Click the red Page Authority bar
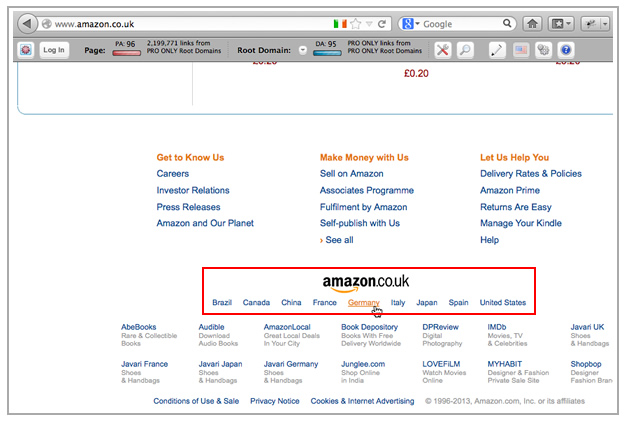This screenshot has height=423, width=626. click(x=126, y=53)
